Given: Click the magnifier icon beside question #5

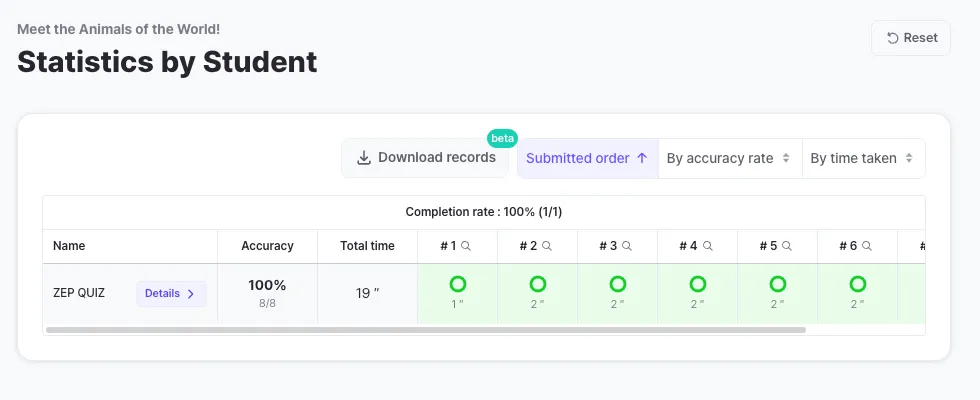Looking at the screenshot, I should [x=786, y=246].
